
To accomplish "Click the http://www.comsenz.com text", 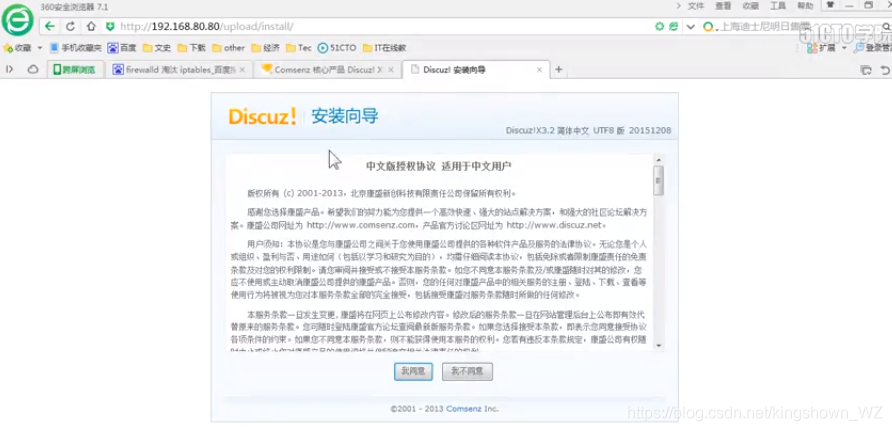I will click(x=361, y=225).
